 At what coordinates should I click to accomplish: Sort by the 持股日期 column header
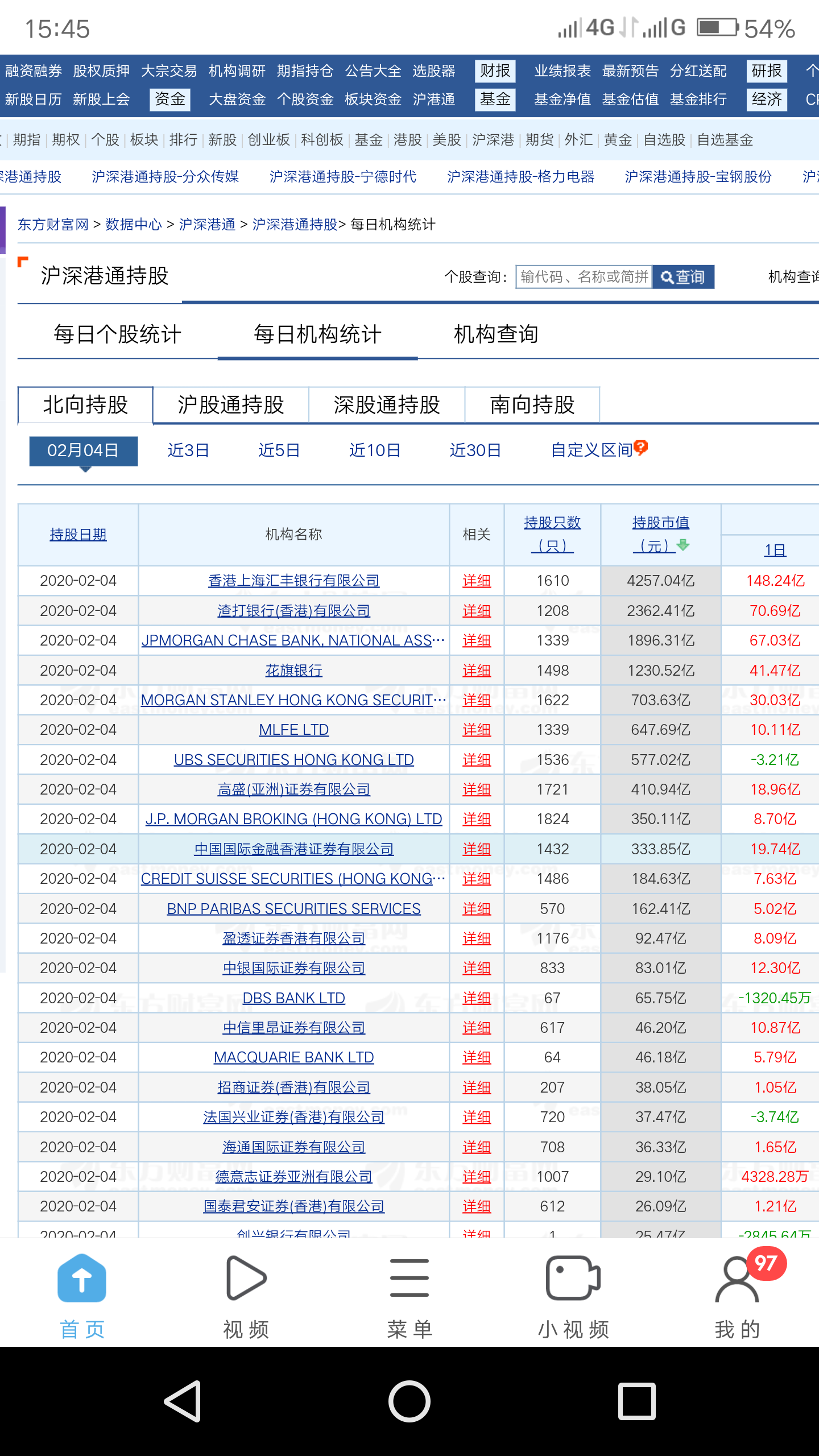78,535
